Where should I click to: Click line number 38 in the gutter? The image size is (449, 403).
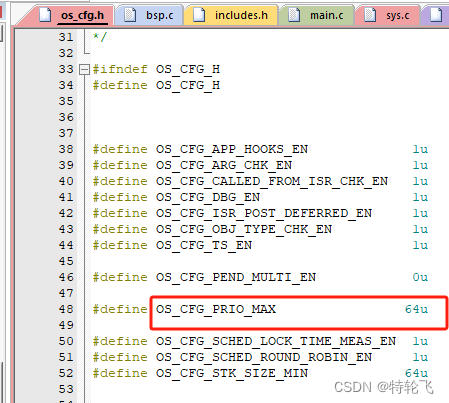(x=66, y=149)
